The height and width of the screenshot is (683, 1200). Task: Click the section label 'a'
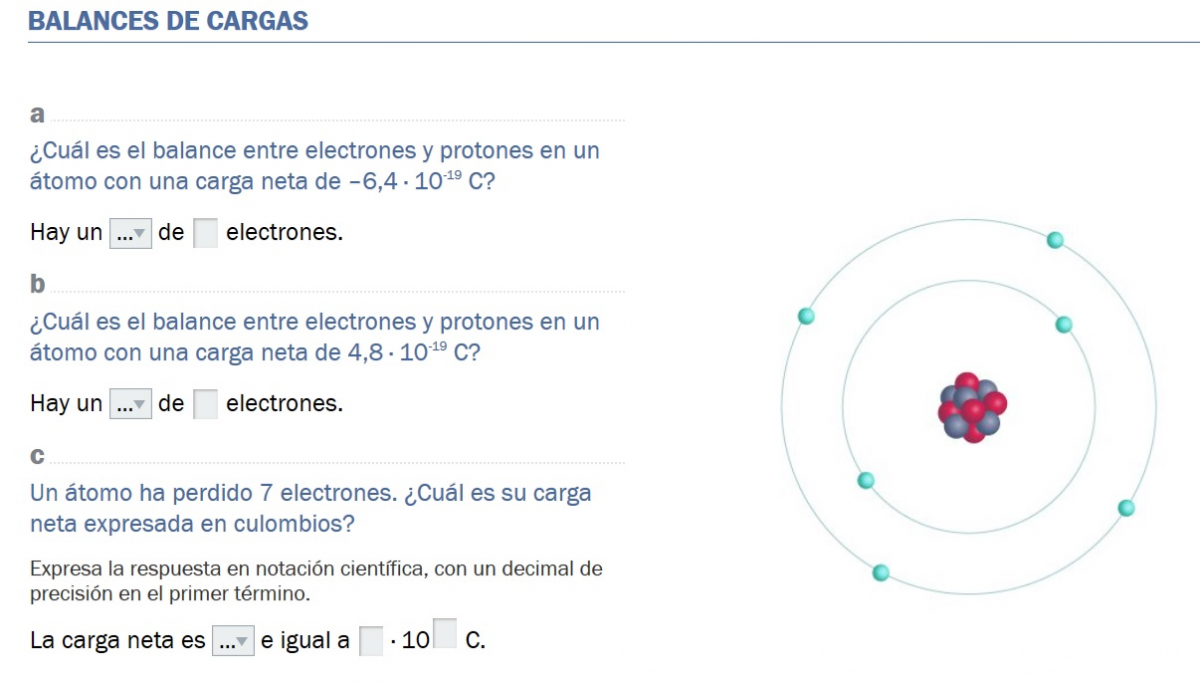[x=37, y=114]
